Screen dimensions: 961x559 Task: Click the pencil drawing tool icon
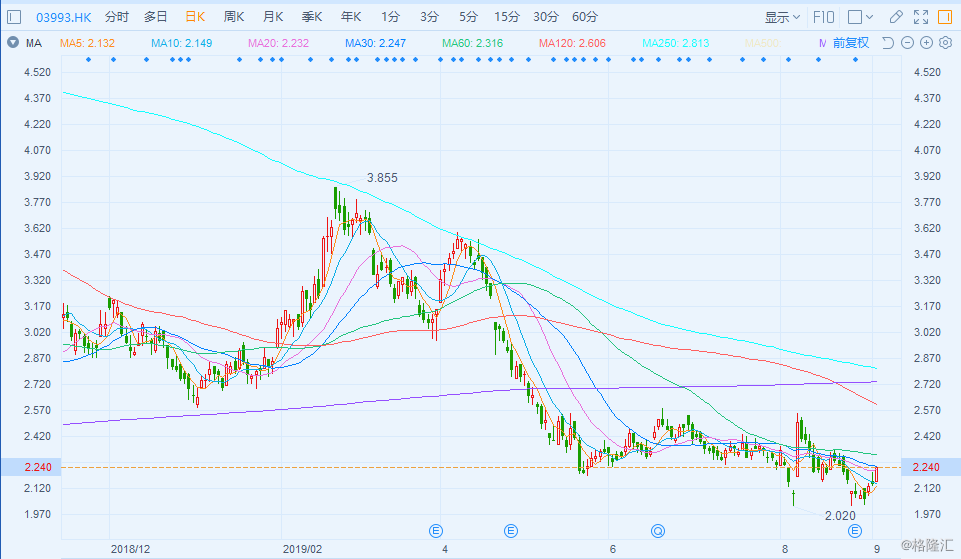click(897, 17)
